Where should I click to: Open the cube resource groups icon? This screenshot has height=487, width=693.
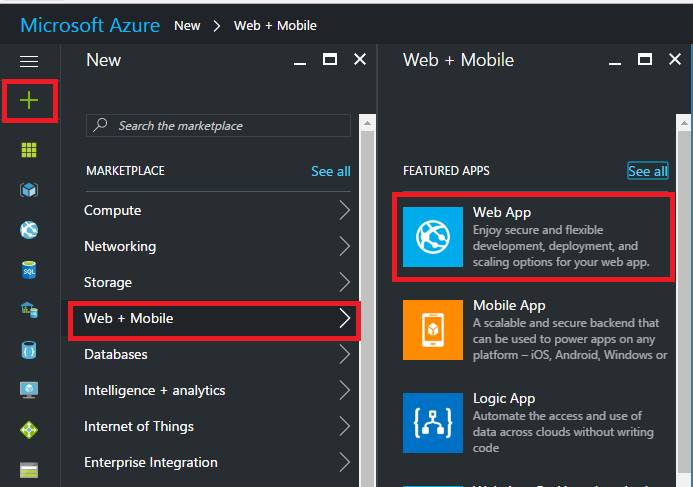[29, 190]
